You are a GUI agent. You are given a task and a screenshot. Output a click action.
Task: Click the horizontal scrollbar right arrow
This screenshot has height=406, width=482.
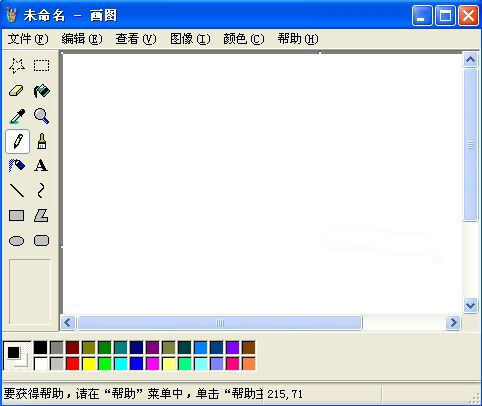(x=453, y=323)
